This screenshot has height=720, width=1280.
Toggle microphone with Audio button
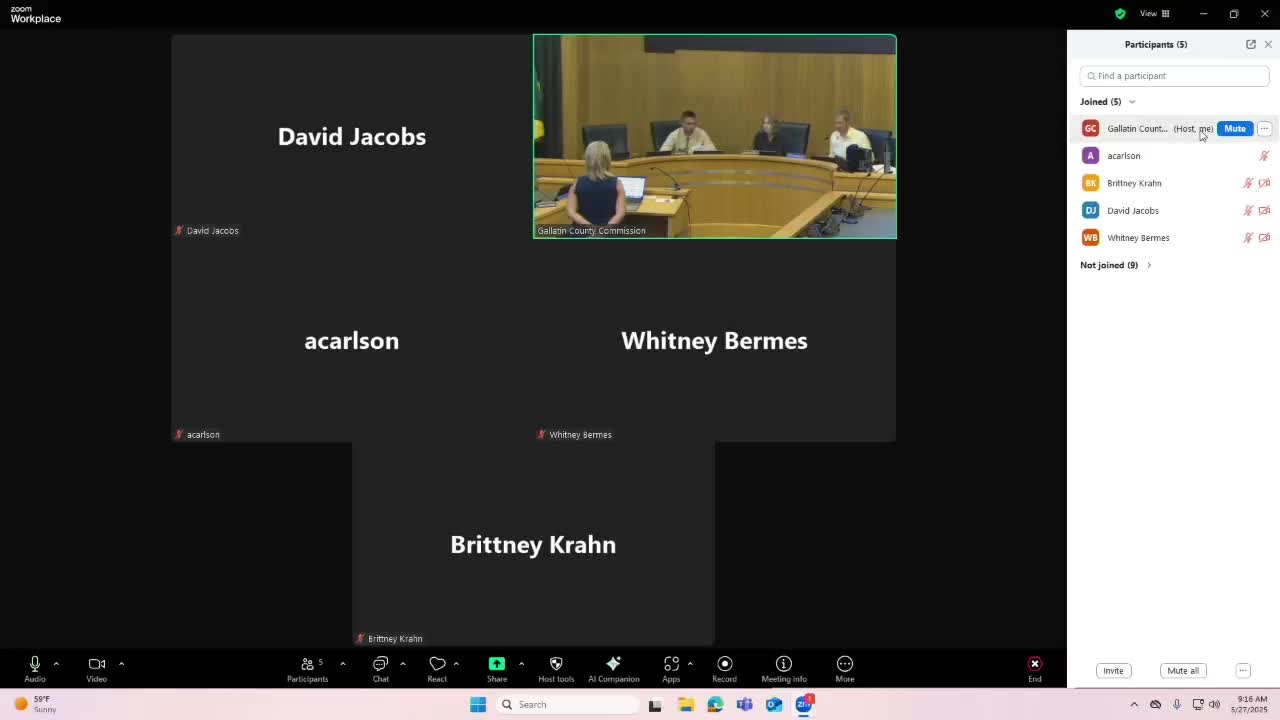pyautogui.click(x=35, y=668)
